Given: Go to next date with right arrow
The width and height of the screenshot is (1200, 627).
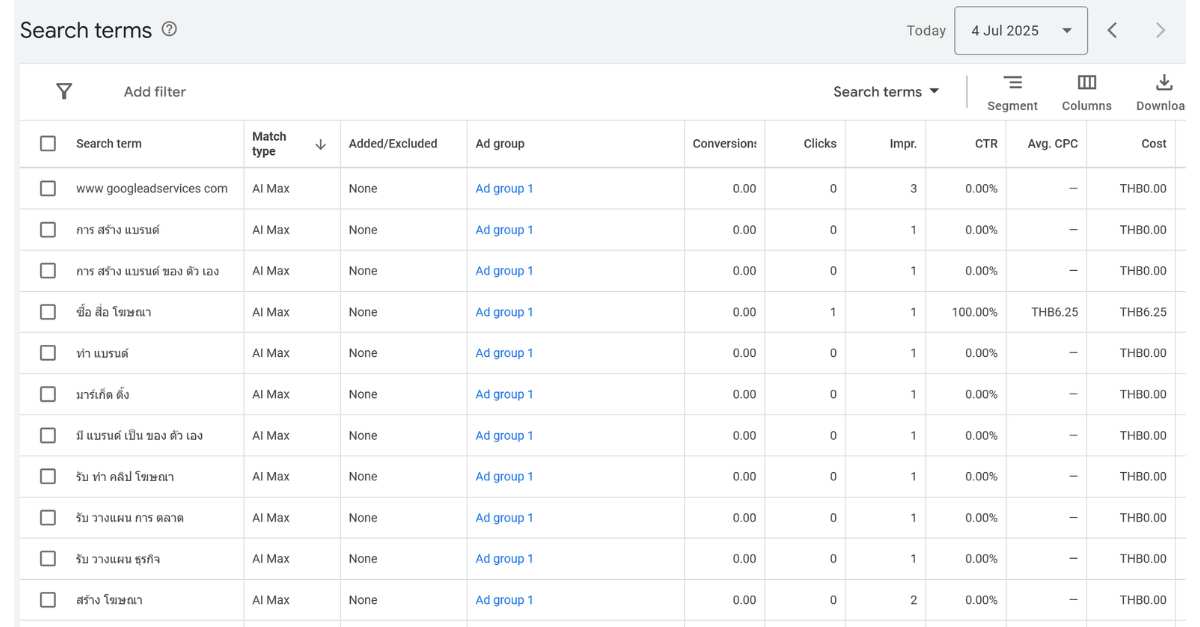Looking at the screenshot, I should pos(1160,30).
